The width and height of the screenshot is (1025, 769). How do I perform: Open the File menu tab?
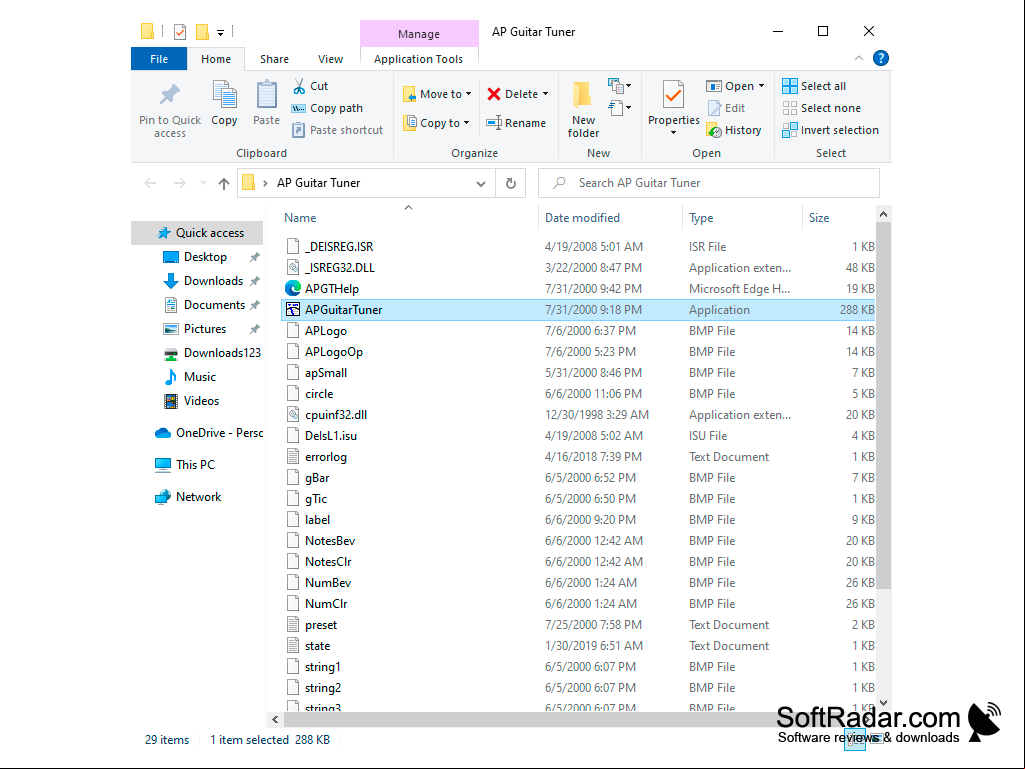point(159,59)
